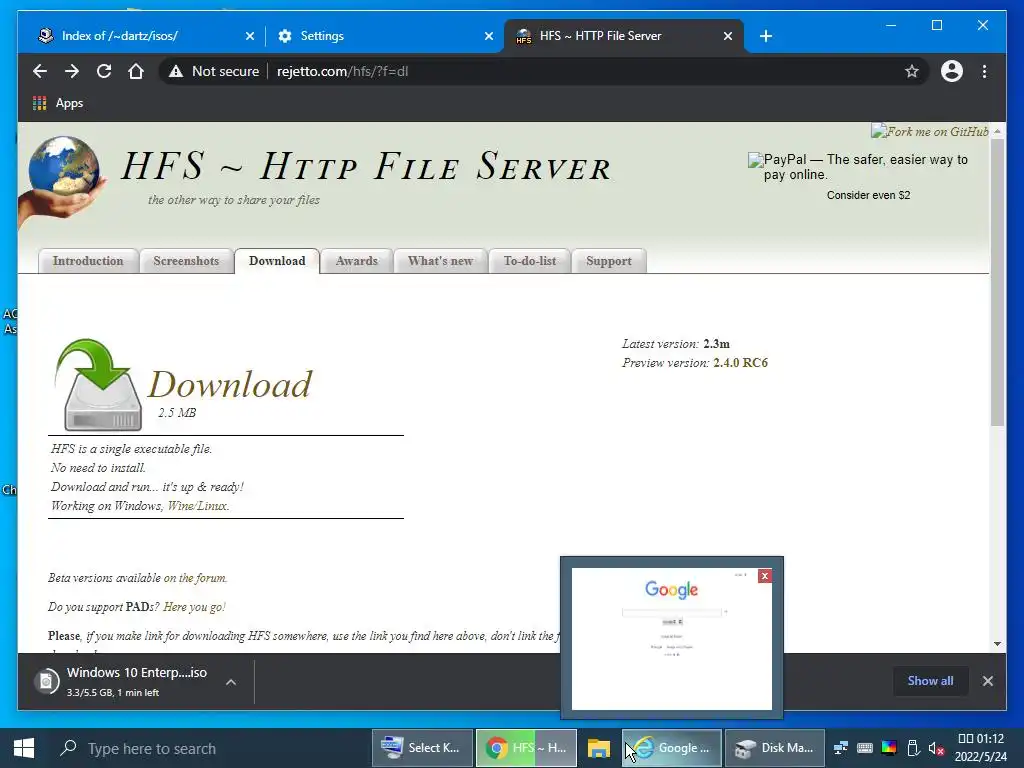Open the 'Here you go!' PAD link

point(194,607)
